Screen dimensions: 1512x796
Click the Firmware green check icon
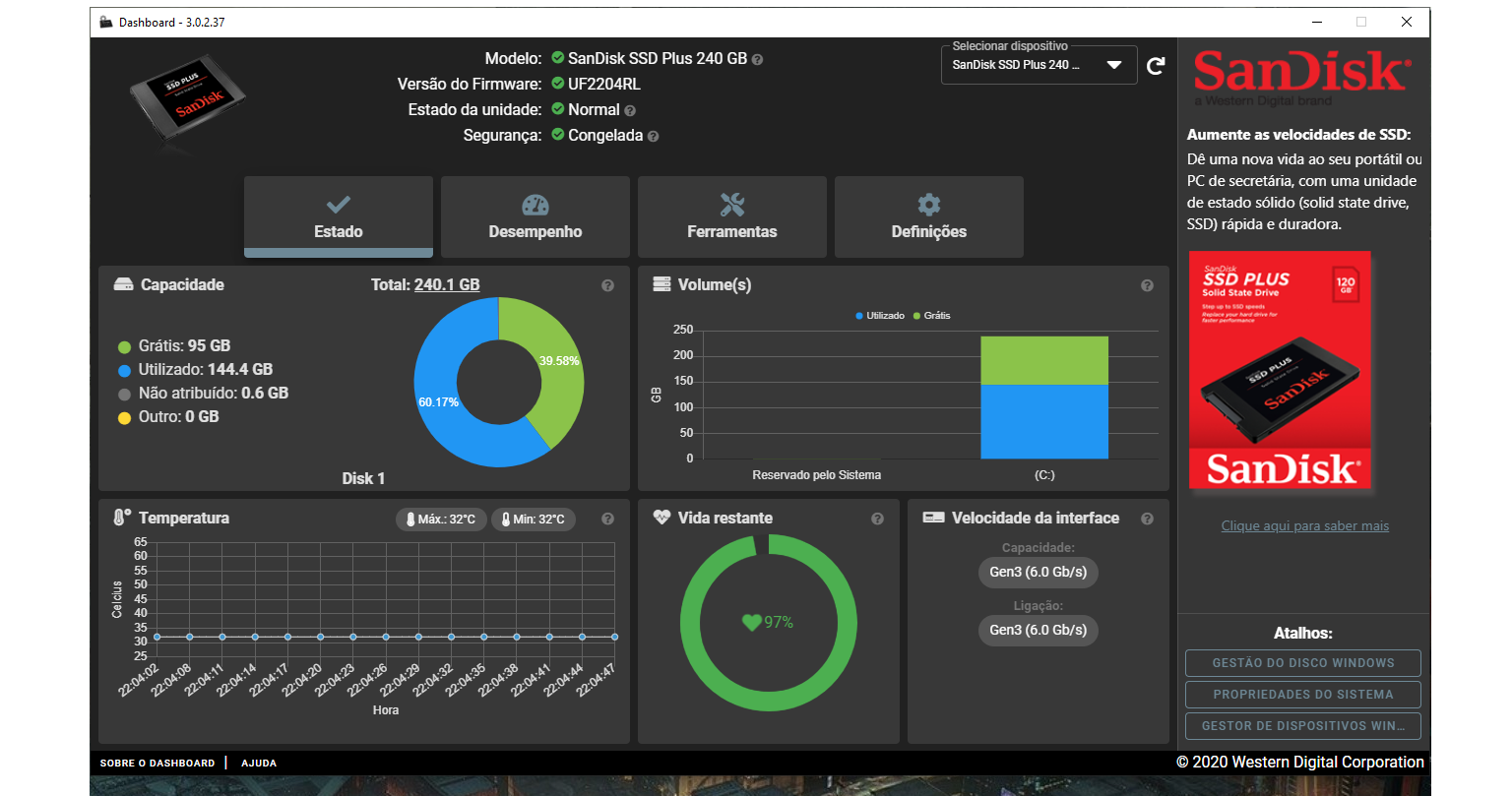click(558, 84)
